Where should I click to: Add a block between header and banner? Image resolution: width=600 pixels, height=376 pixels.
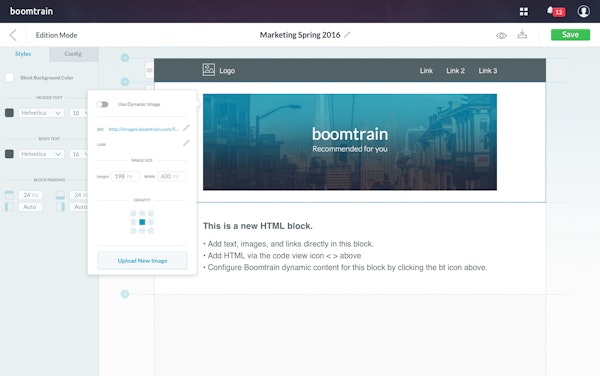[x=125, y=82]
